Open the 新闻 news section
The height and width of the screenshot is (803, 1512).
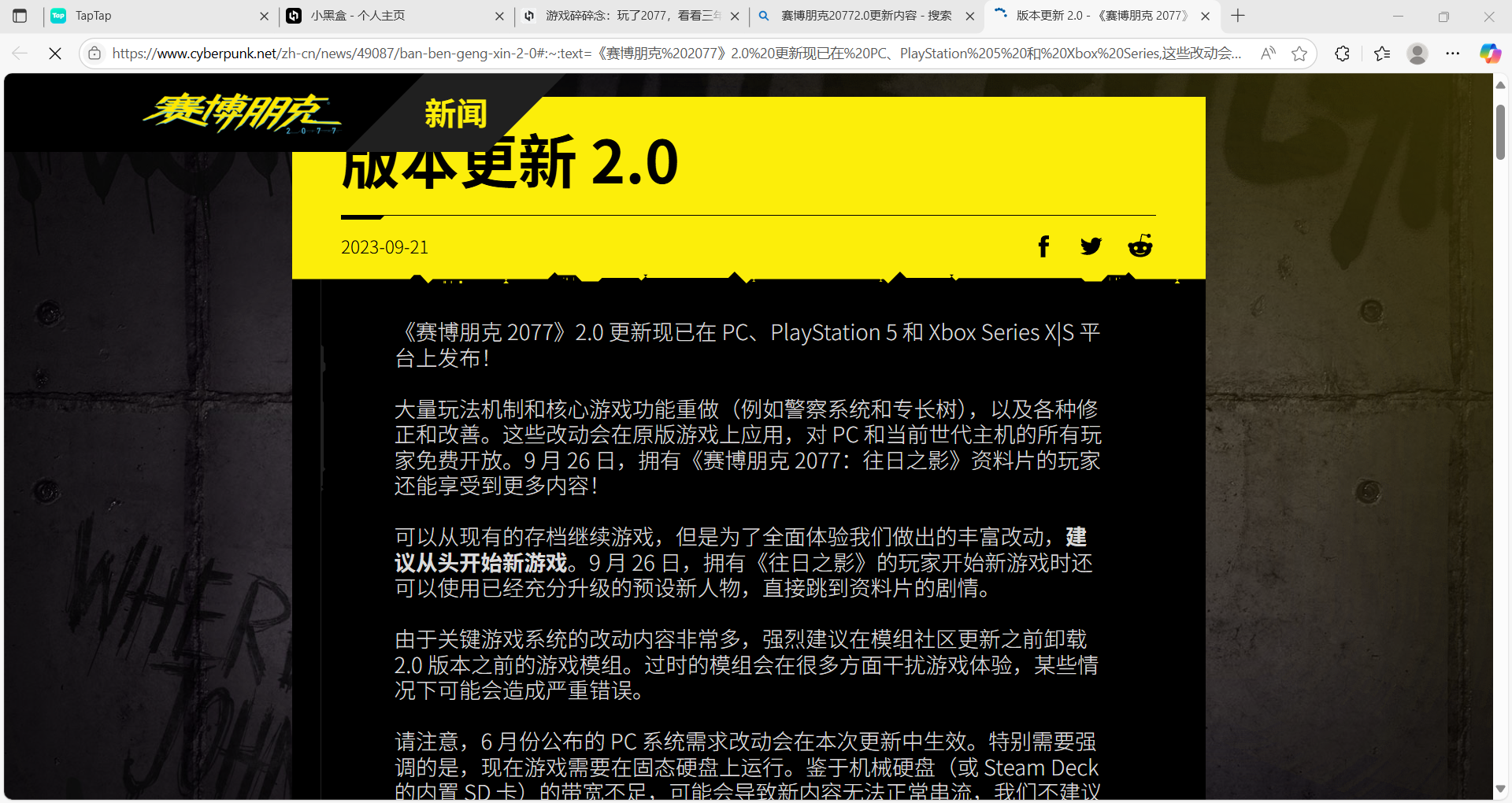pos(456,114)
